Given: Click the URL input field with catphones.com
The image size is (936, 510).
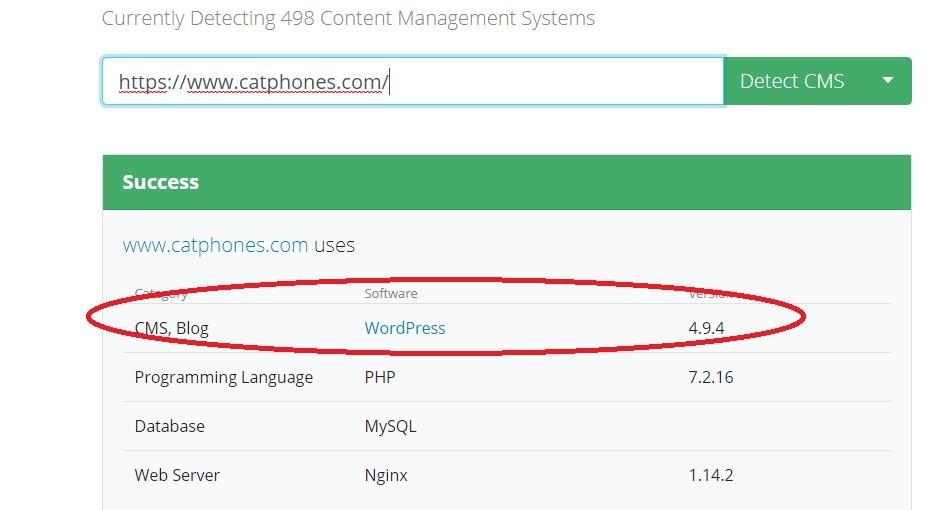Looking at the screenshot, I should [x=412, y=81].
